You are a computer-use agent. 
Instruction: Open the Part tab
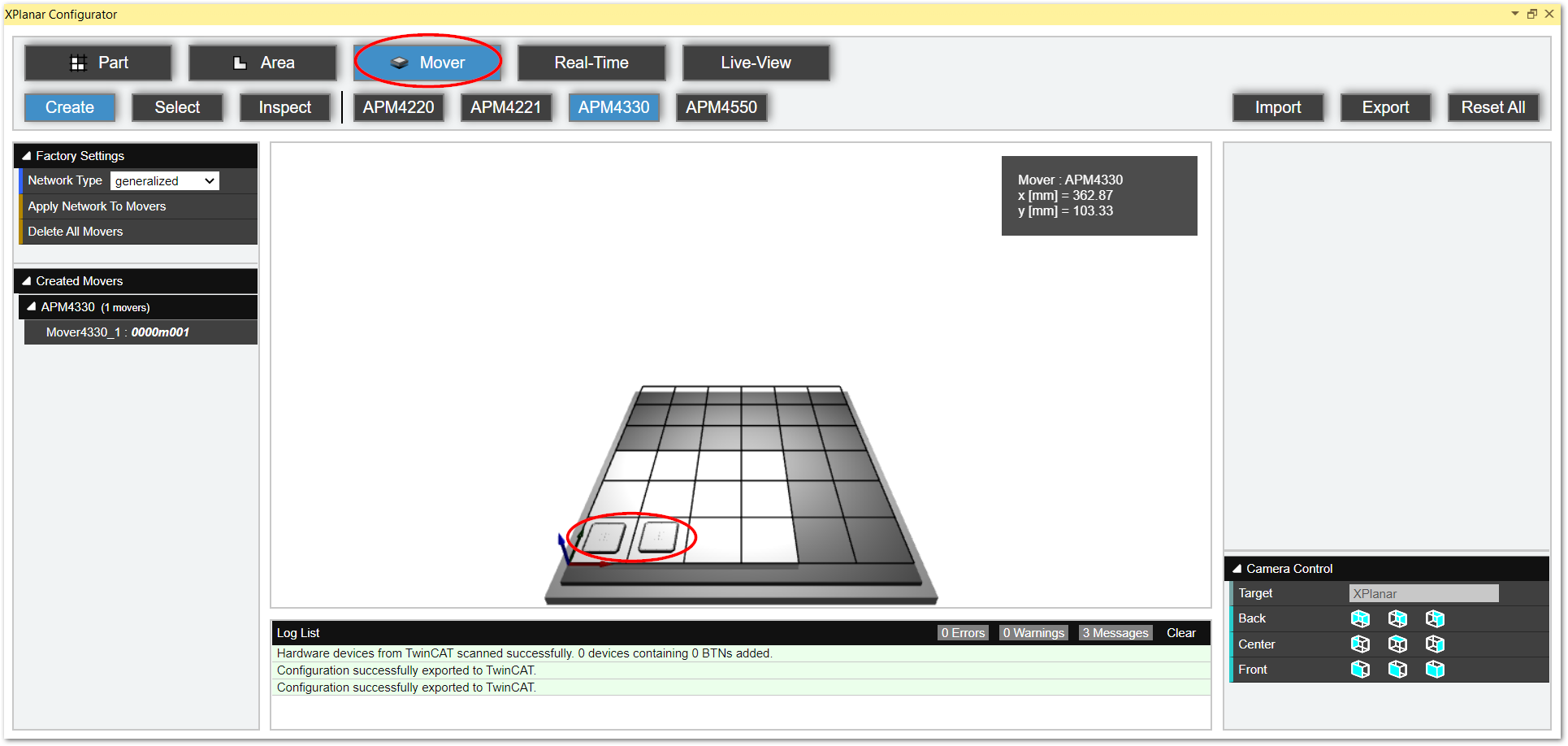click(98, 63)
